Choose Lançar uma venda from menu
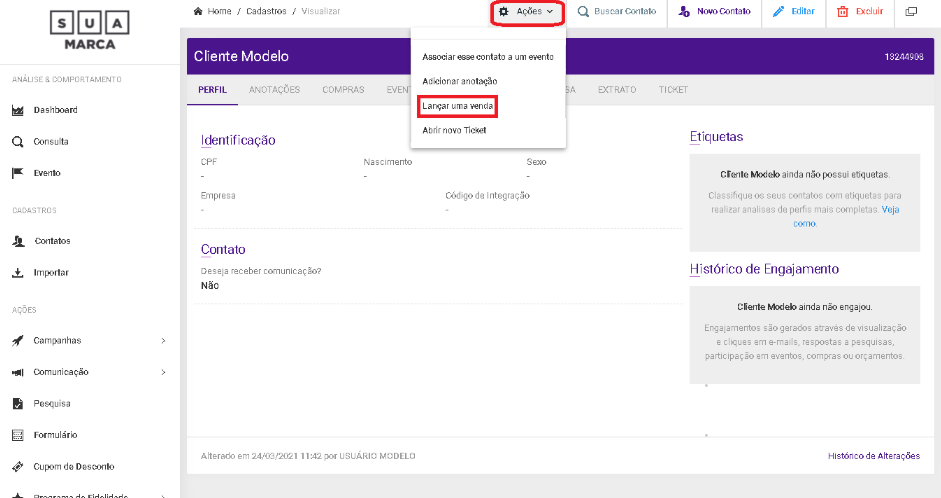 [x=458, y=105]
